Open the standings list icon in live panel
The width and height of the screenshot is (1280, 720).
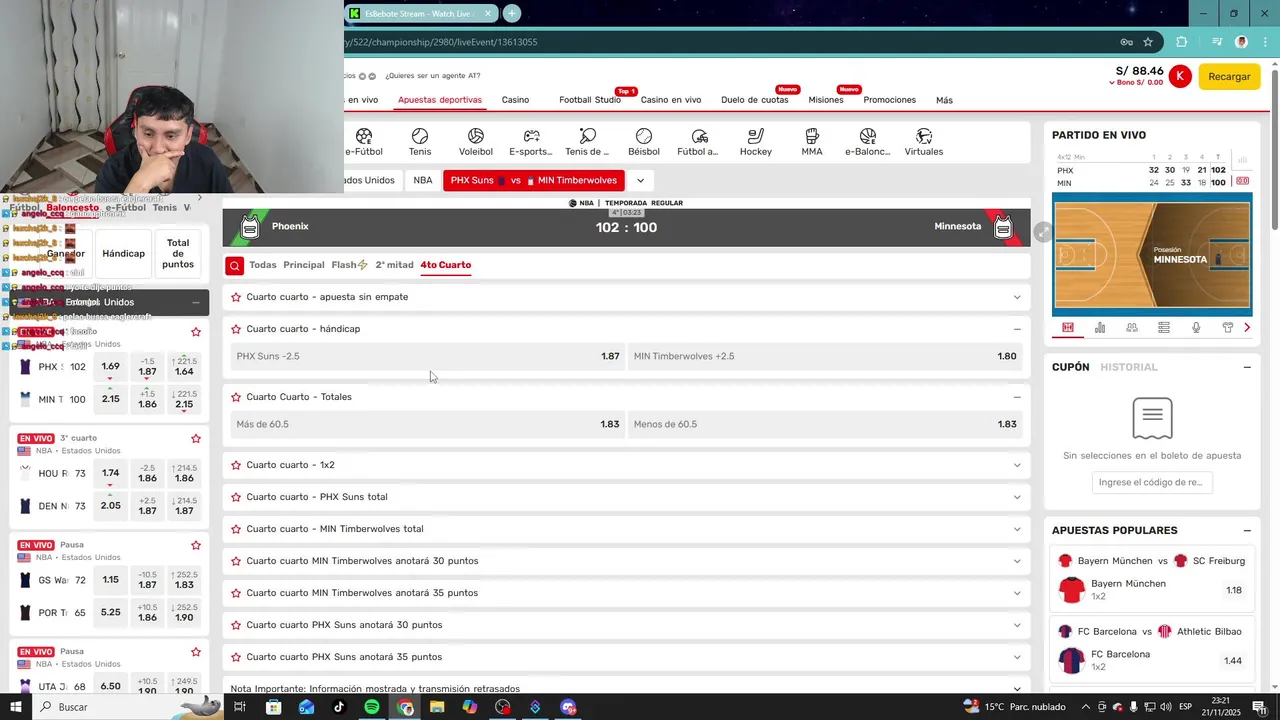pos(1164,328)
